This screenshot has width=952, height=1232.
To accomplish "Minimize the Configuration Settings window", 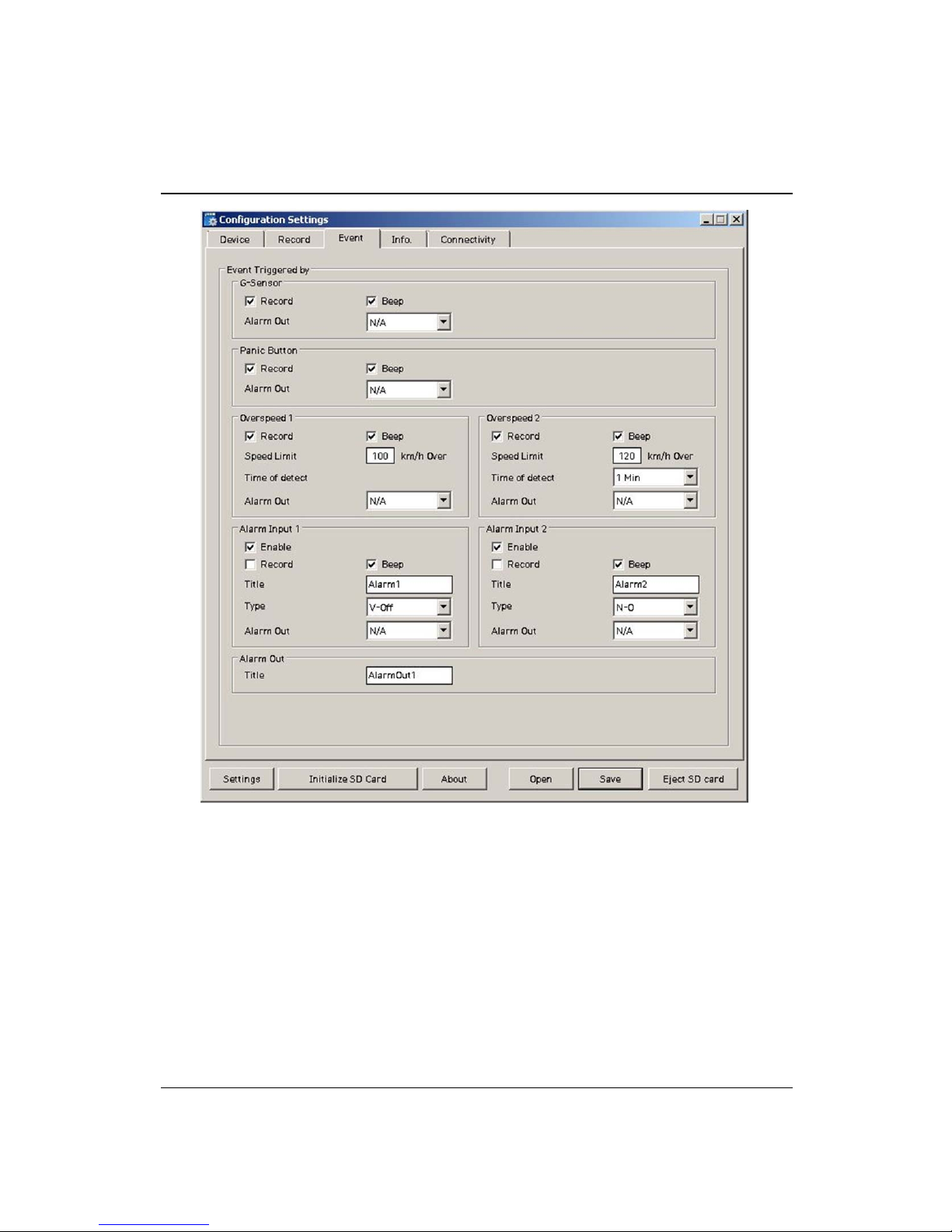I will coord(706,220).
